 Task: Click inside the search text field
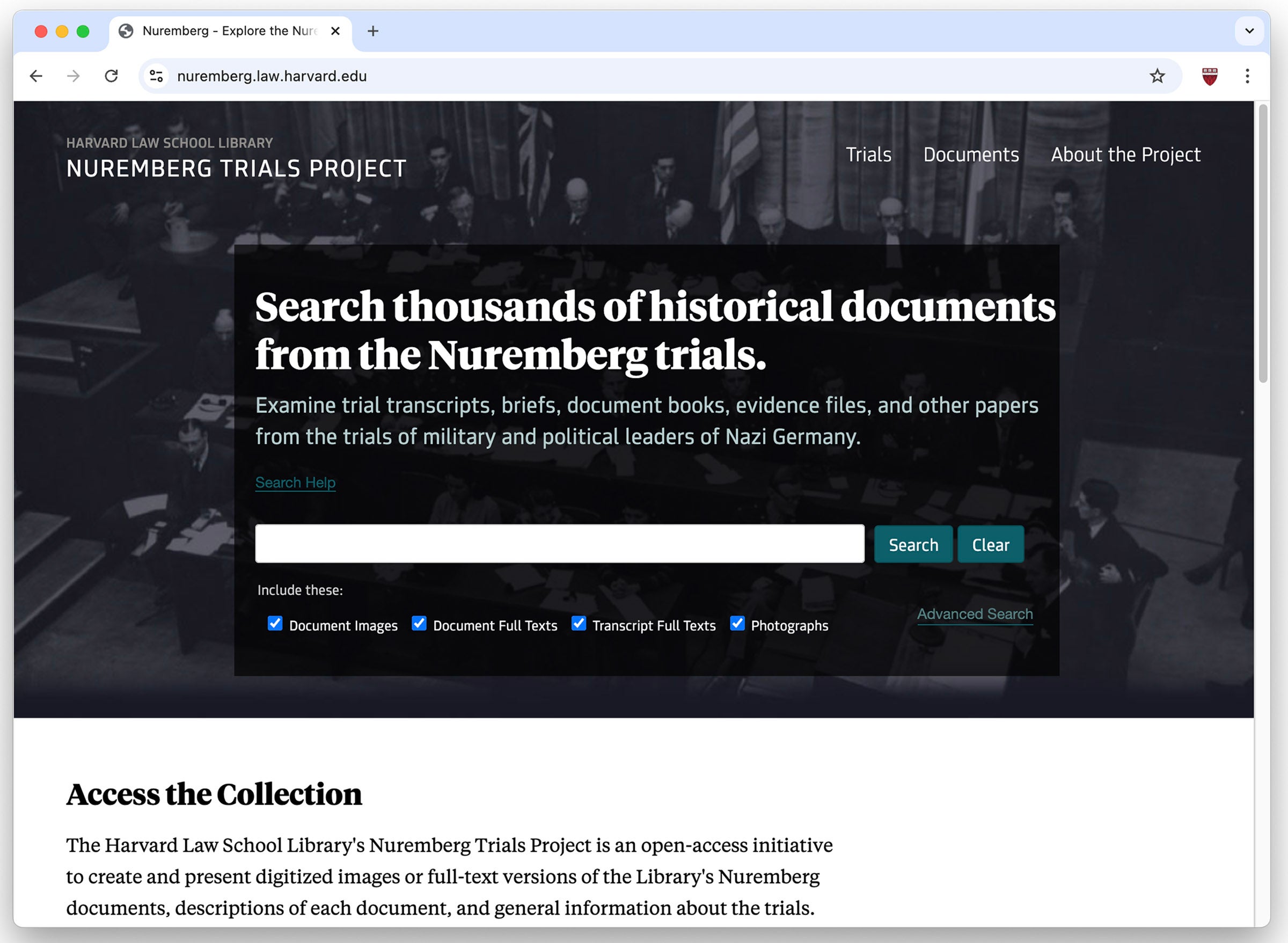558,544
